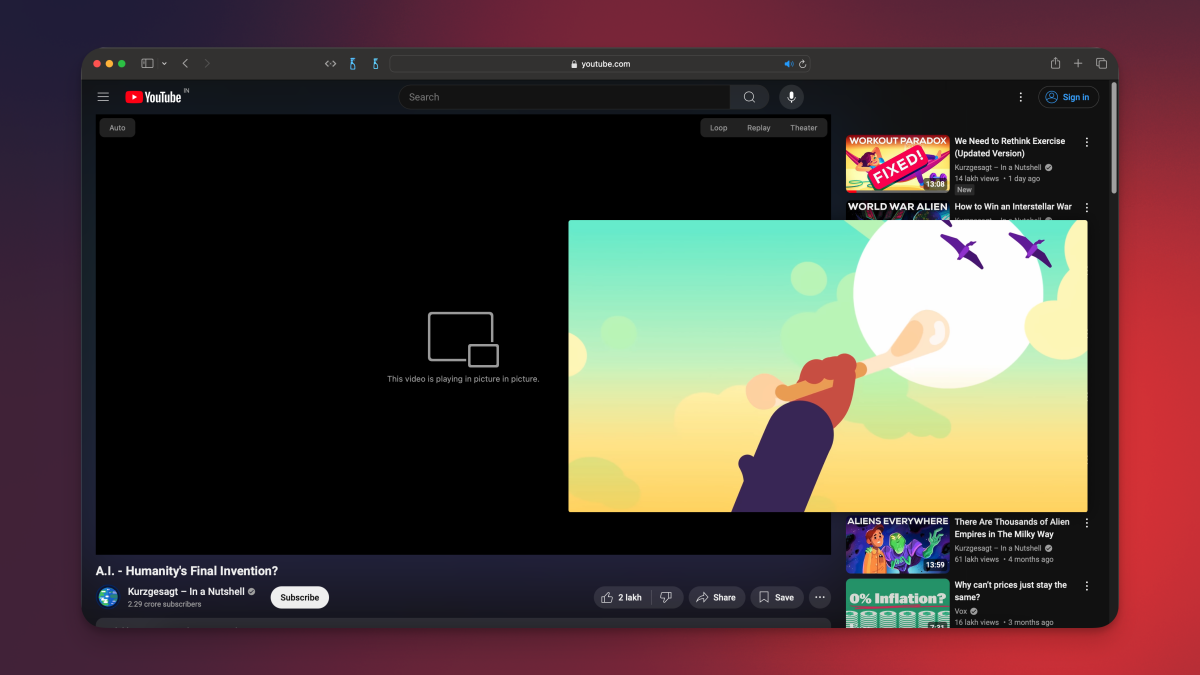Toggle the Safari sidebar
This screenshot has width=1200, height=675.
click(x=147, y=63)
